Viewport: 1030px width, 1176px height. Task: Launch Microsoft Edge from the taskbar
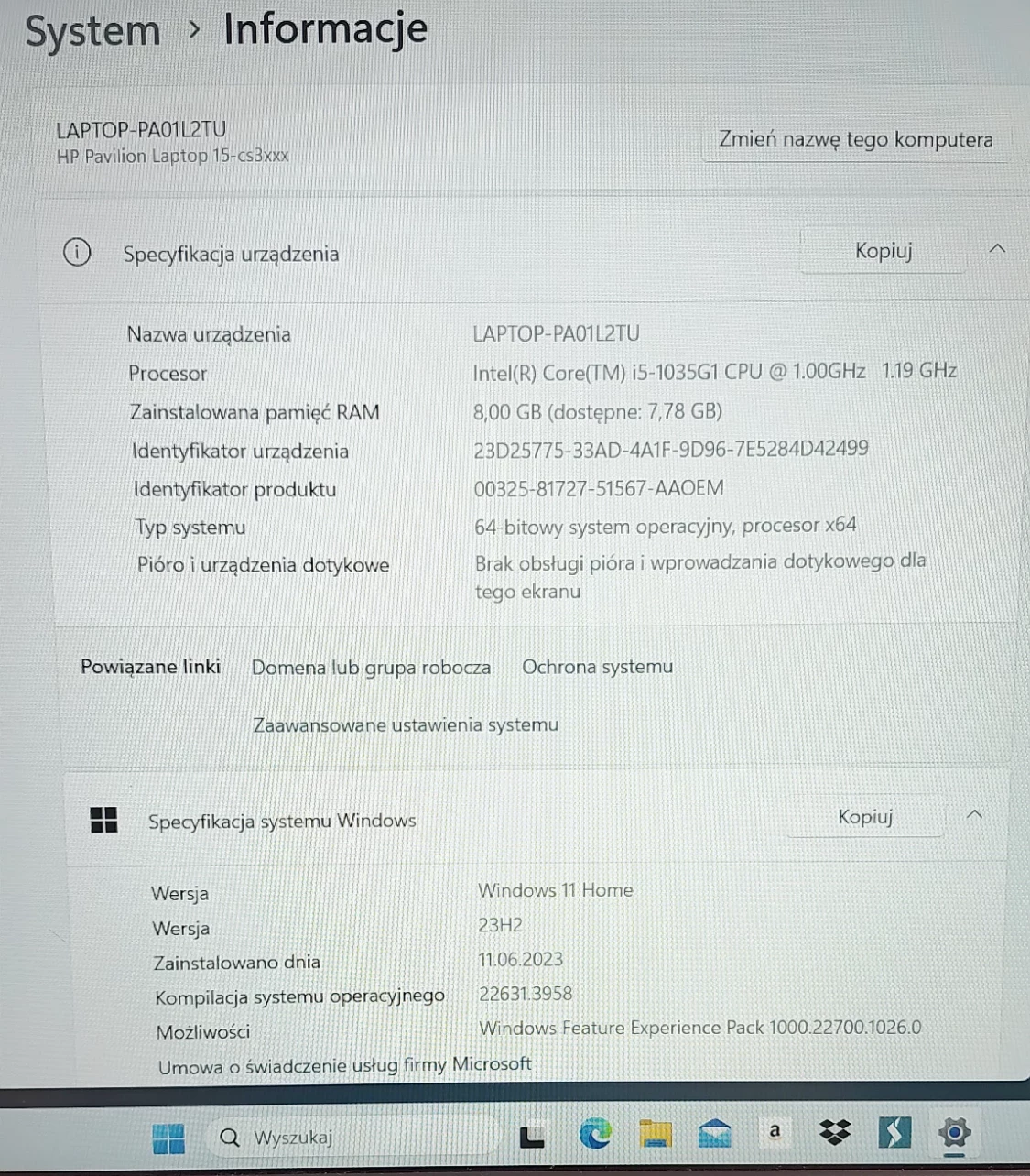pos(595,1135)
